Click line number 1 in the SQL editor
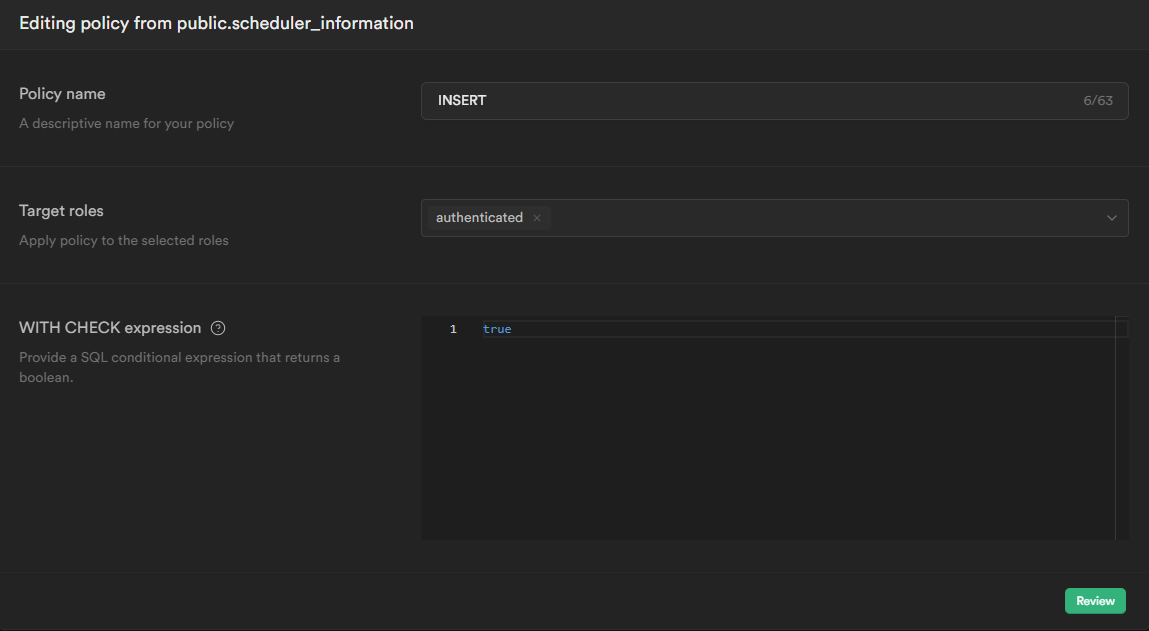Image resolution: width=1149 pixels, height=631 pixels. (453, 329)
